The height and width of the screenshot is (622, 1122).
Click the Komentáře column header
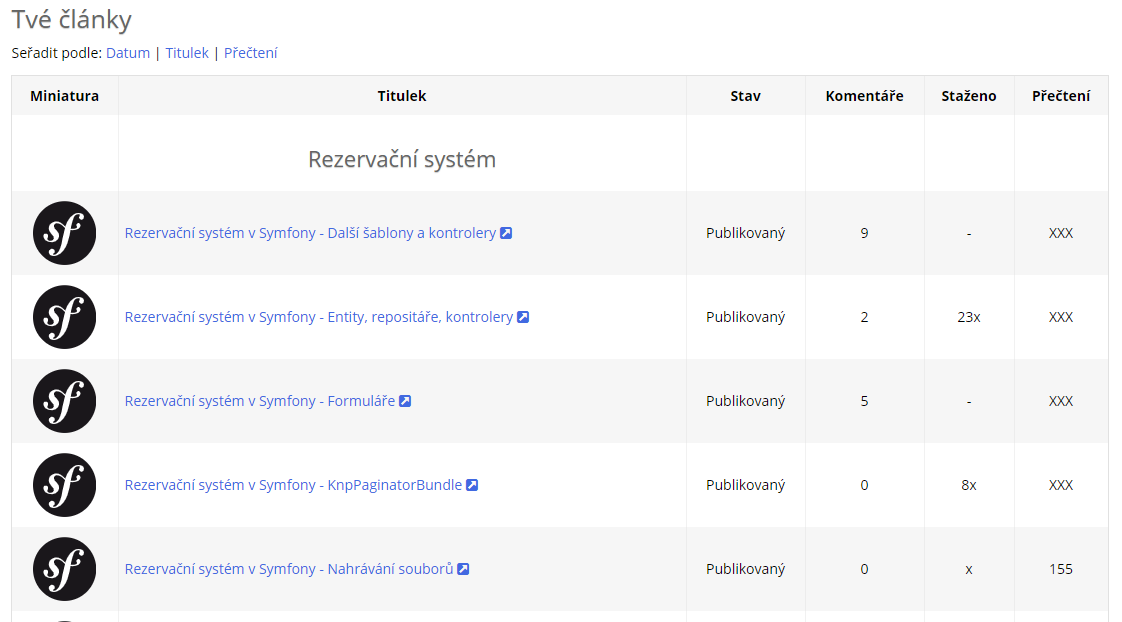(864, 96)
